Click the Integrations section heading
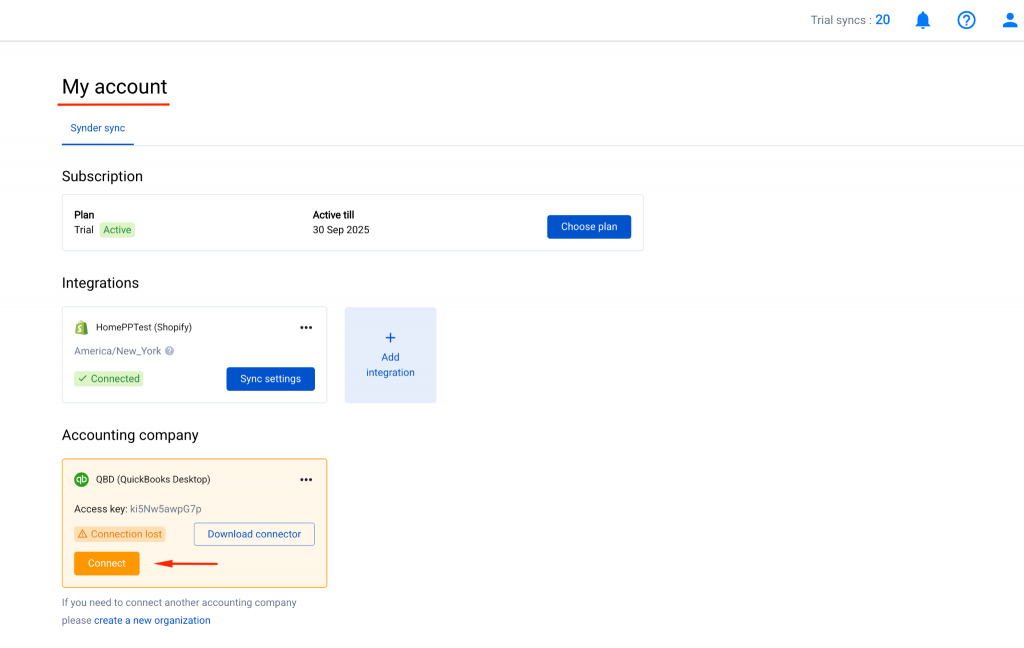The image size is (1024, 648). coord(100,283)
